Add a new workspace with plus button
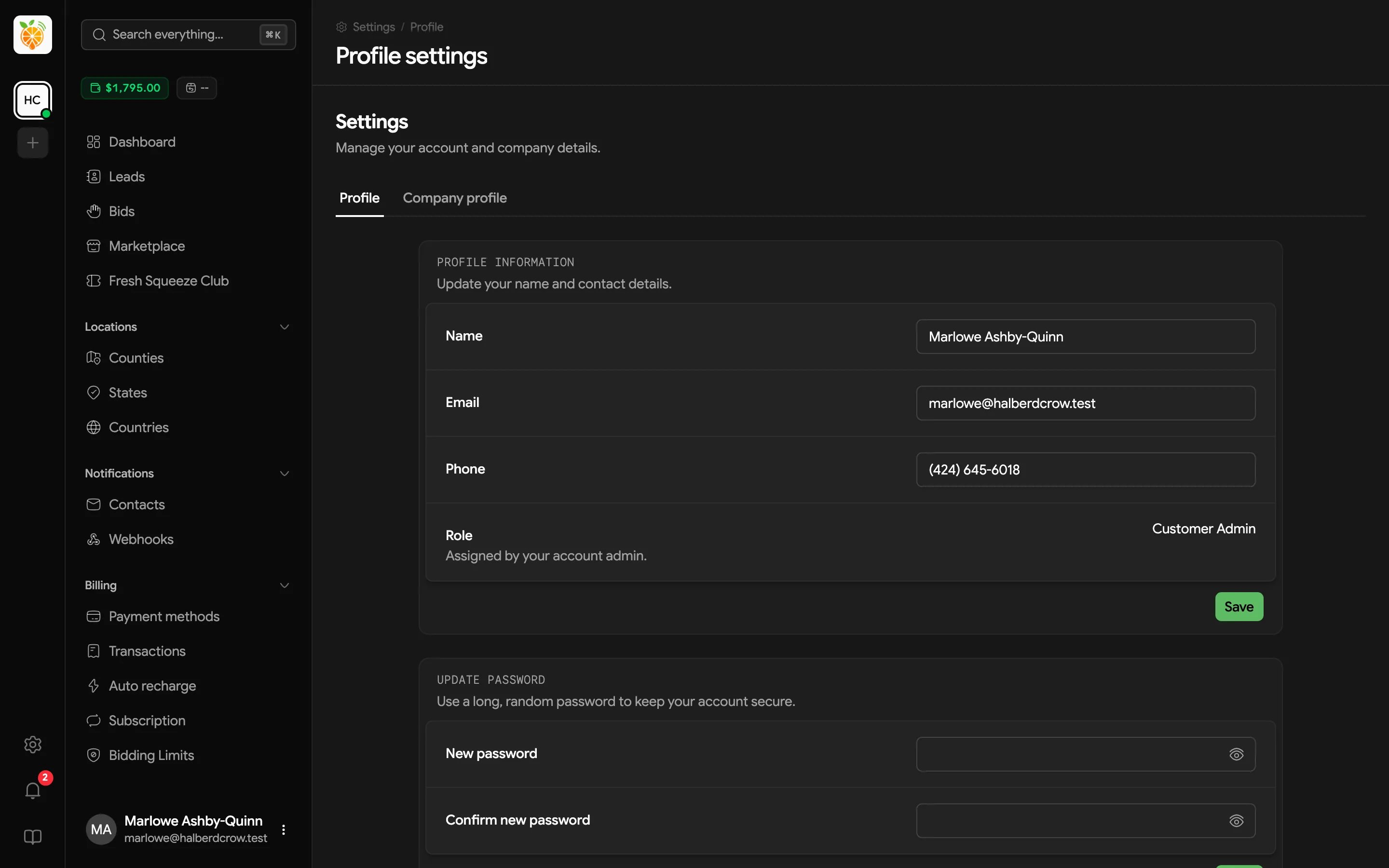1389x868 pixels. tap(33, 143)
